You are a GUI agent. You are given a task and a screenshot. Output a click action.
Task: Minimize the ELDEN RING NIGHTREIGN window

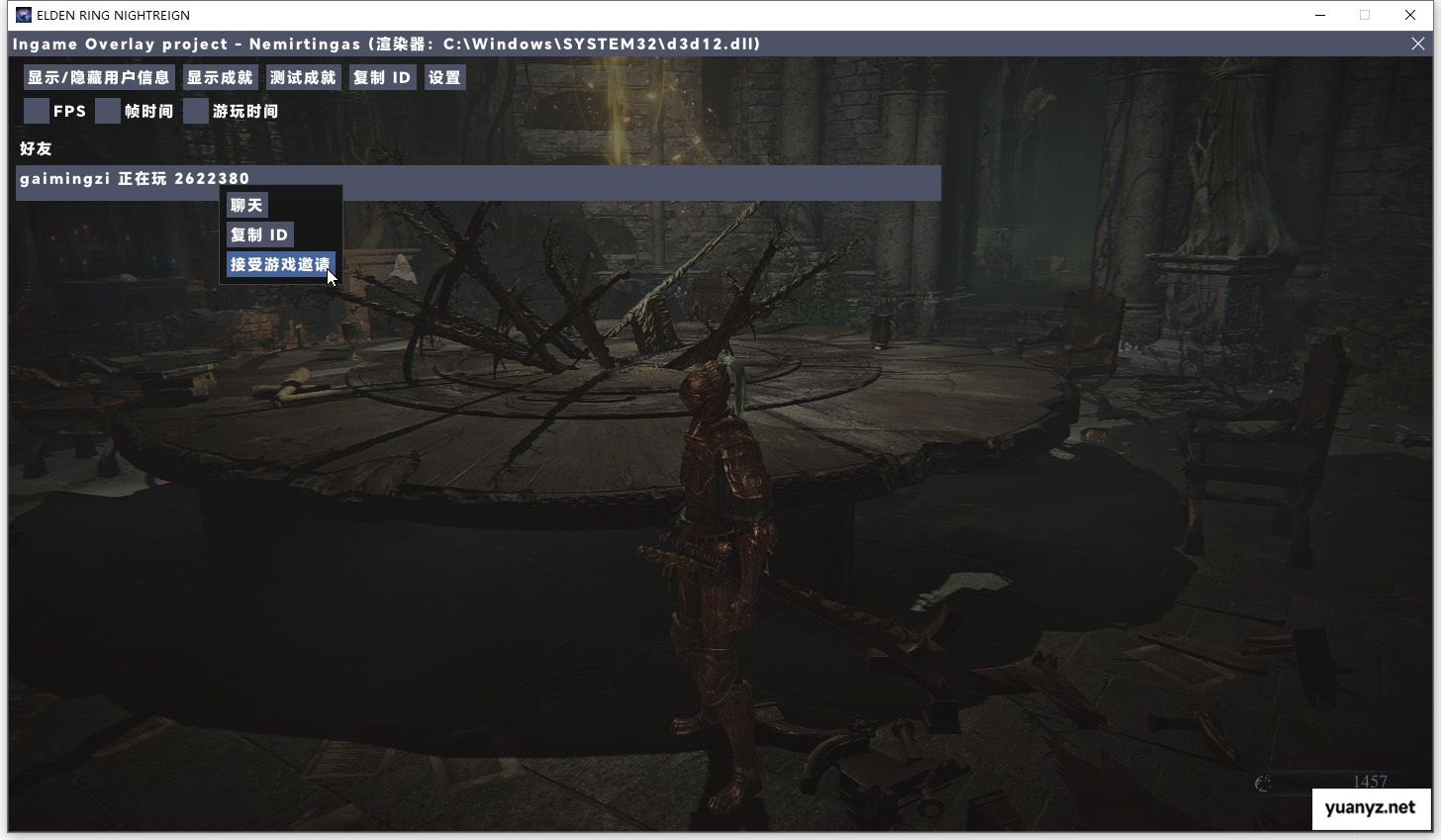tap(1319, 15)
